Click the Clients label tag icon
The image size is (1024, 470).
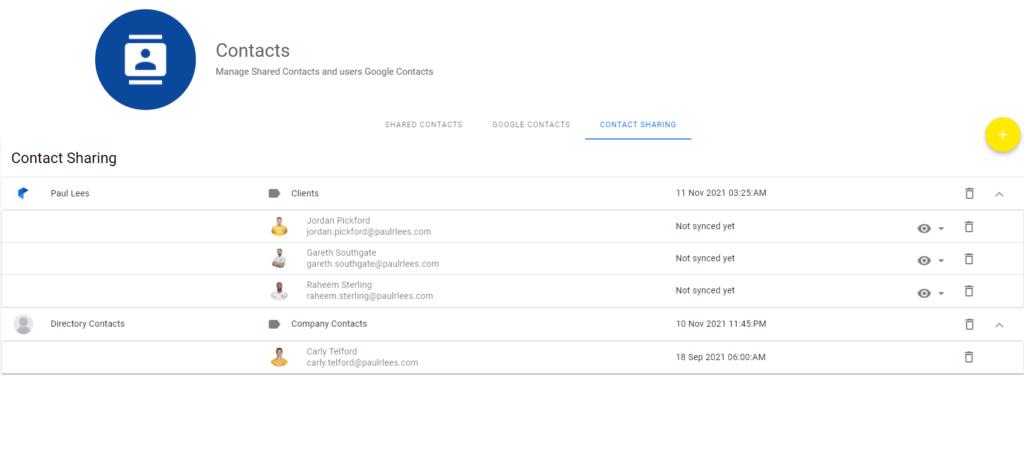click(274, 193)
